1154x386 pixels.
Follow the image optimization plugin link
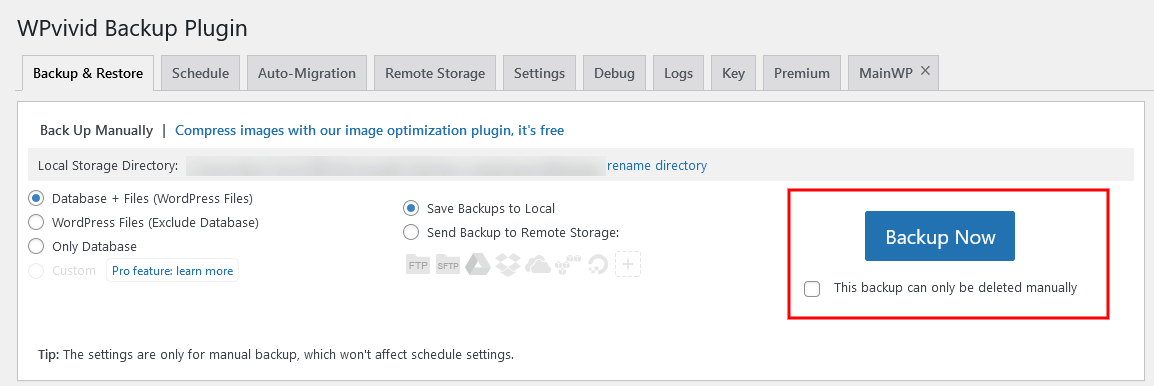(x=369, y=130)
